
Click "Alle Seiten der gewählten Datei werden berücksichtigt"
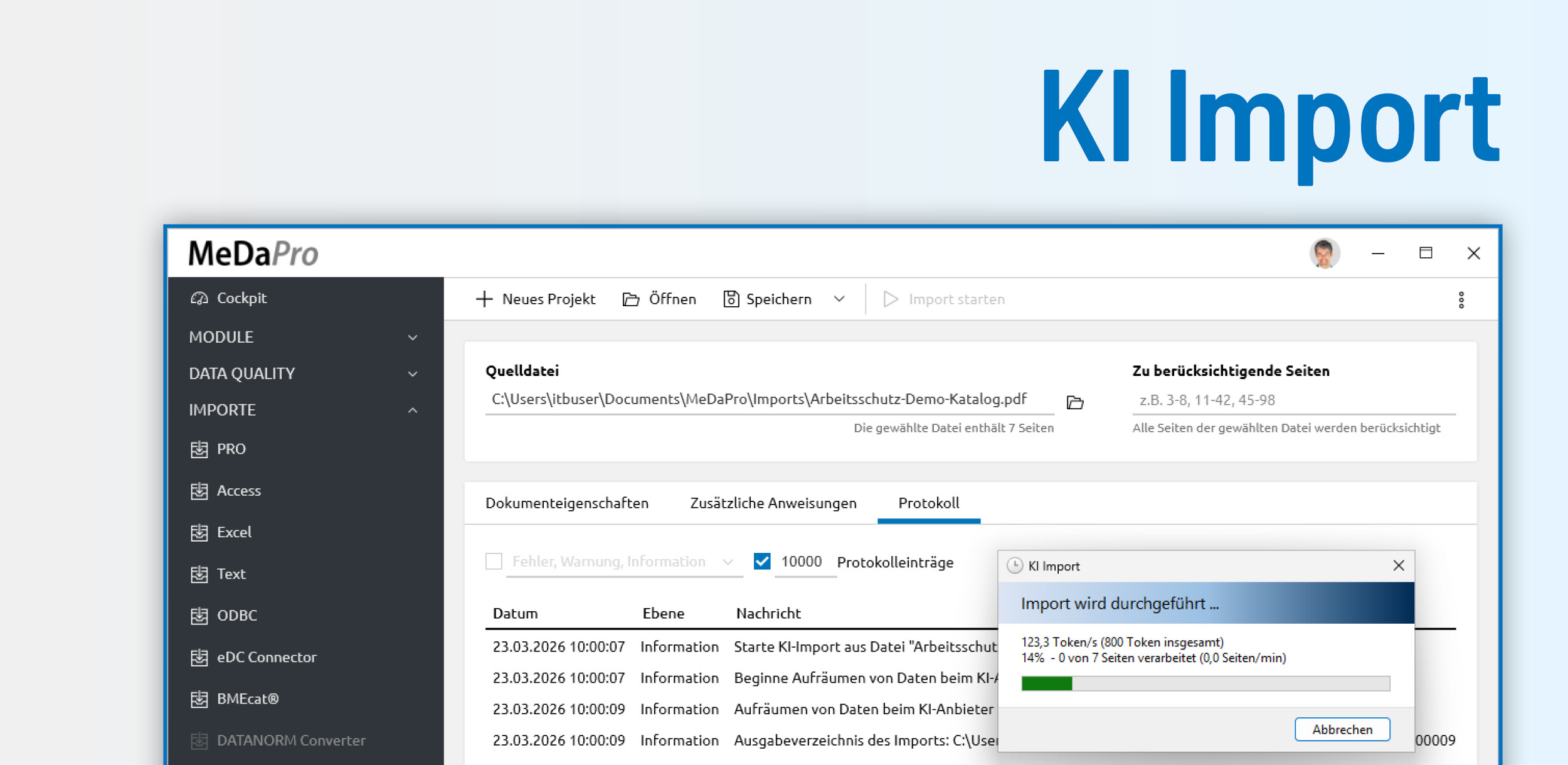click(x=1286, y=428)
